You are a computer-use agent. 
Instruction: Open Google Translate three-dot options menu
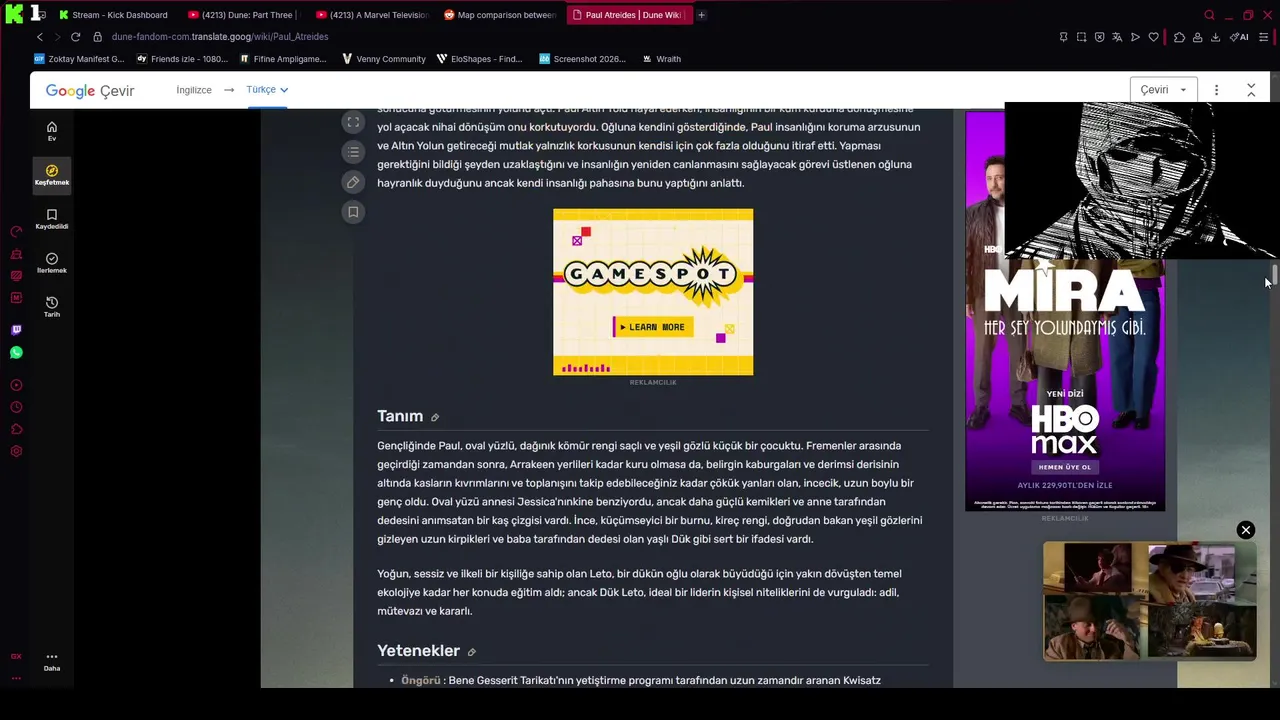(x=1216, y=90)
